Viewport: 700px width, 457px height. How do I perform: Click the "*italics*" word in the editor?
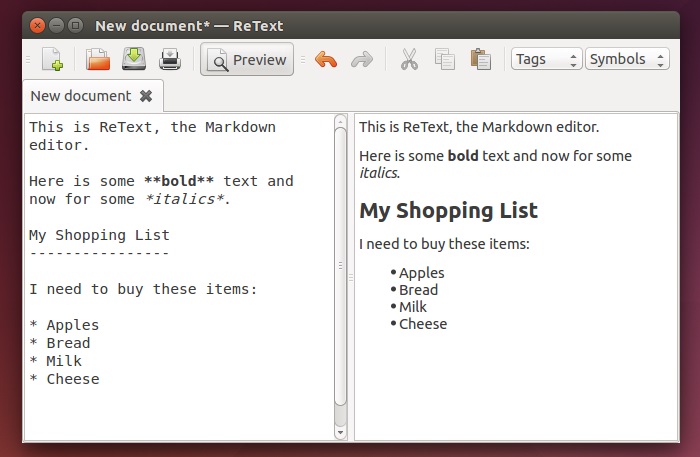[x=184, y=199]
